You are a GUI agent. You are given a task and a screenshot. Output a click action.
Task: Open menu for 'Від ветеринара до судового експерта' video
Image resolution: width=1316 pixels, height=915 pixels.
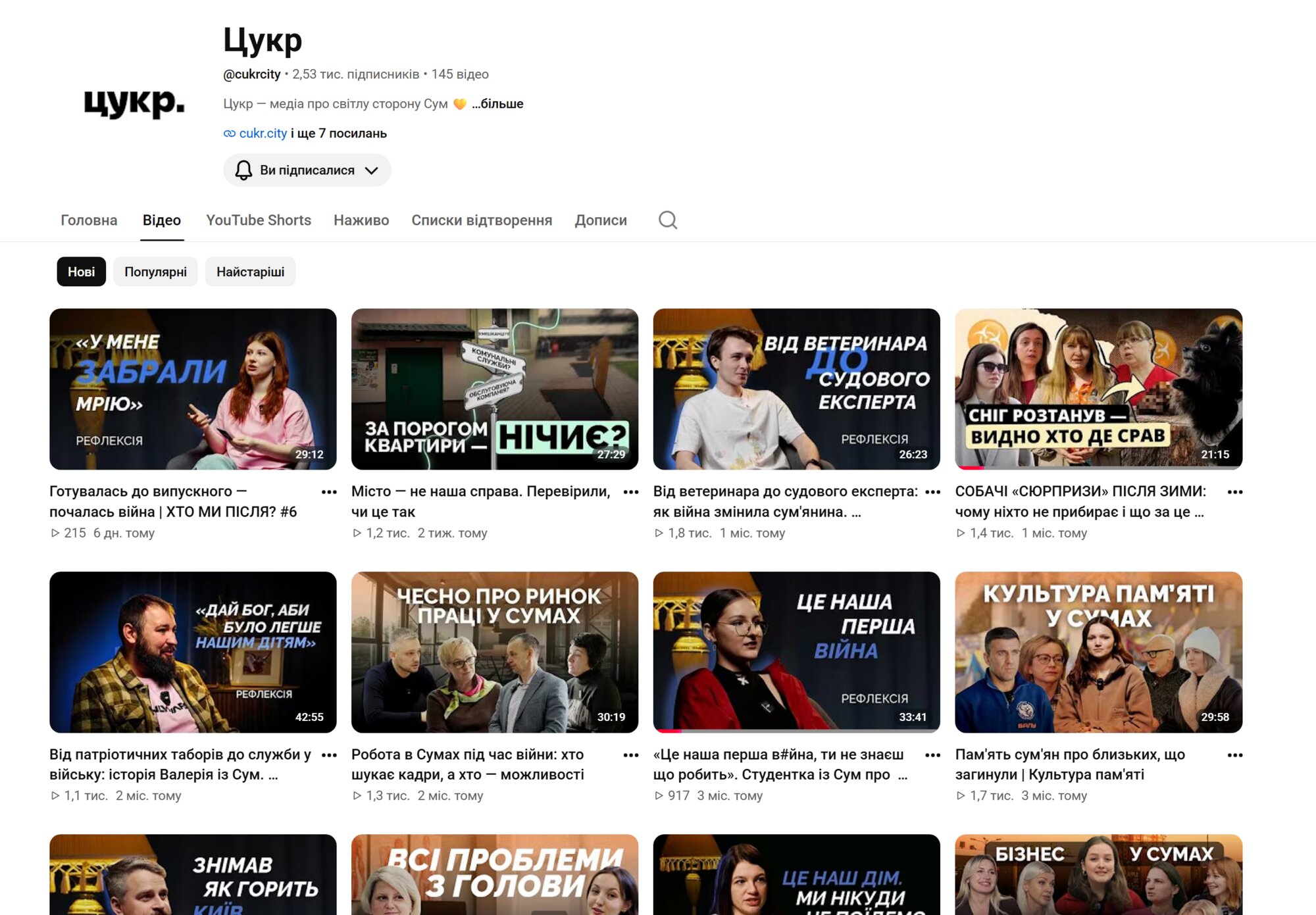[x=933, y=492]
